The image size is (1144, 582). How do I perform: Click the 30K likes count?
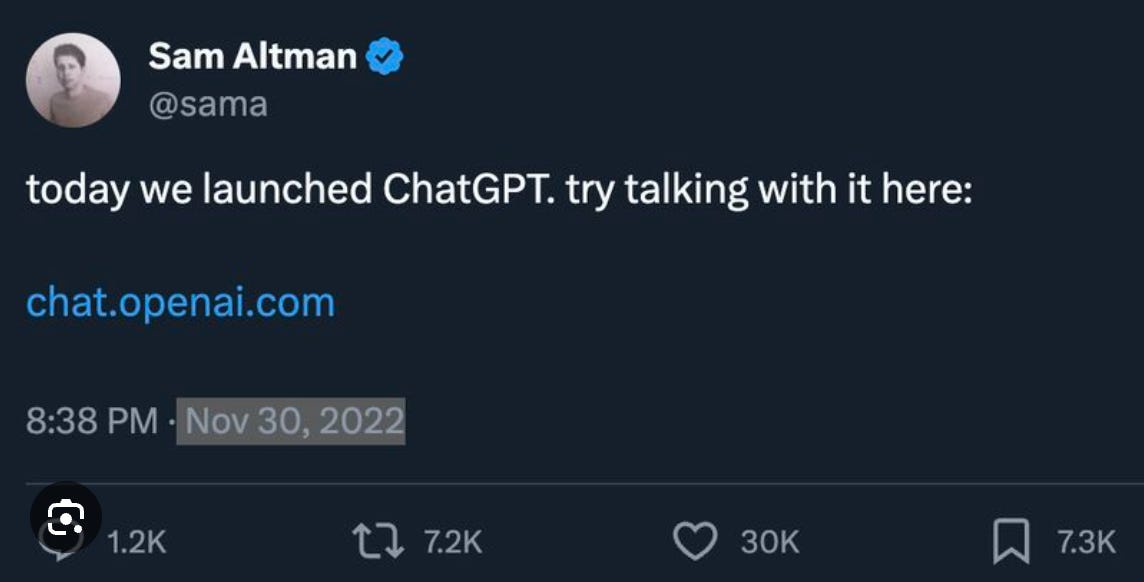tap(770, 543)
